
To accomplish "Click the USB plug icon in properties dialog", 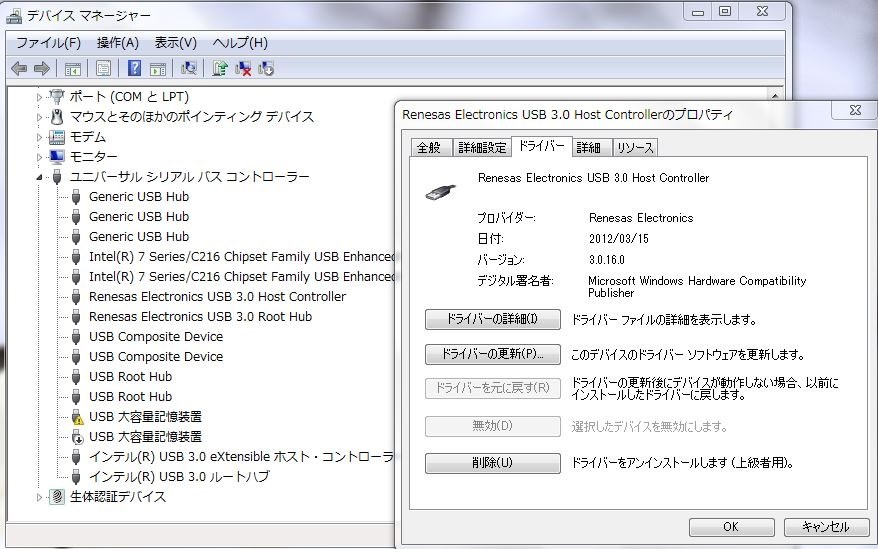I will [x=440, y=192].
